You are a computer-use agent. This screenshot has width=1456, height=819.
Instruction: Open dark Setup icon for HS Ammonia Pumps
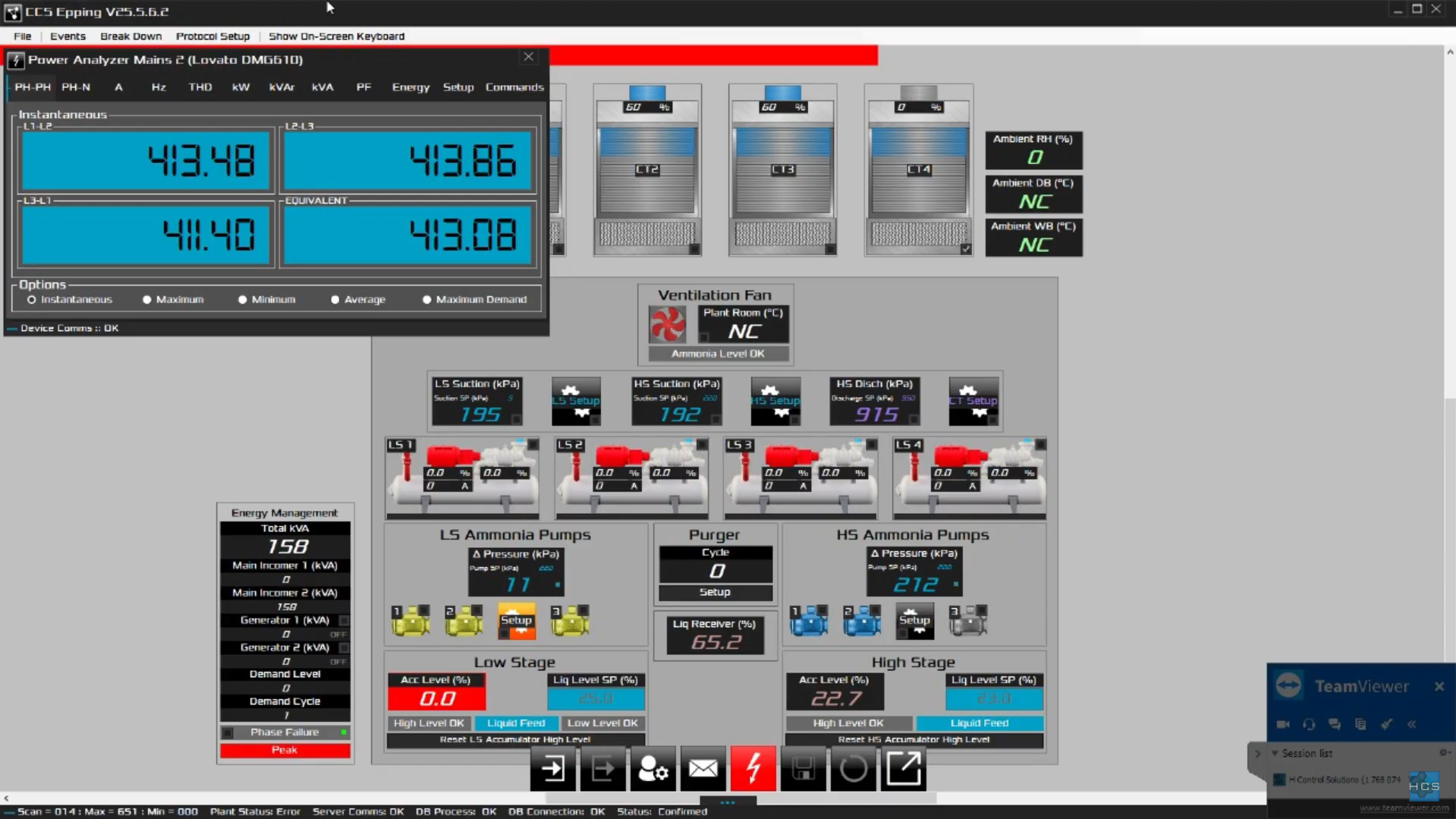pyautogui.click(x=914, y=621)
